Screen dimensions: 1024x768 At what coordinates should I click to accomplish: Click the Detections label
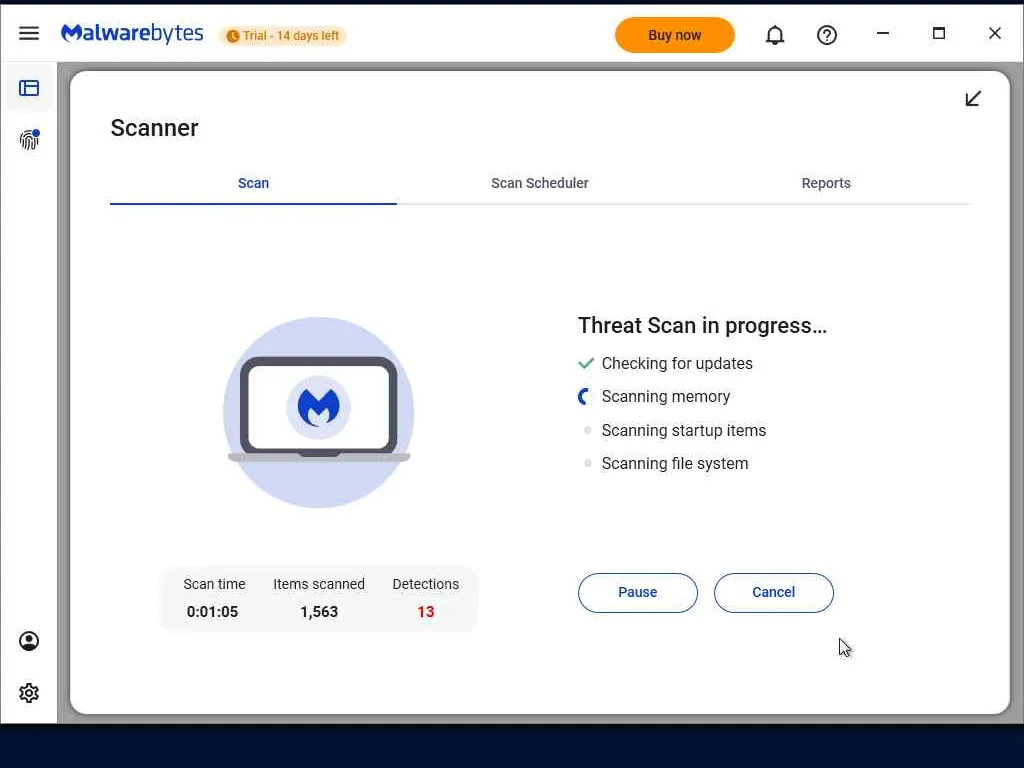[x=426, y=584]
